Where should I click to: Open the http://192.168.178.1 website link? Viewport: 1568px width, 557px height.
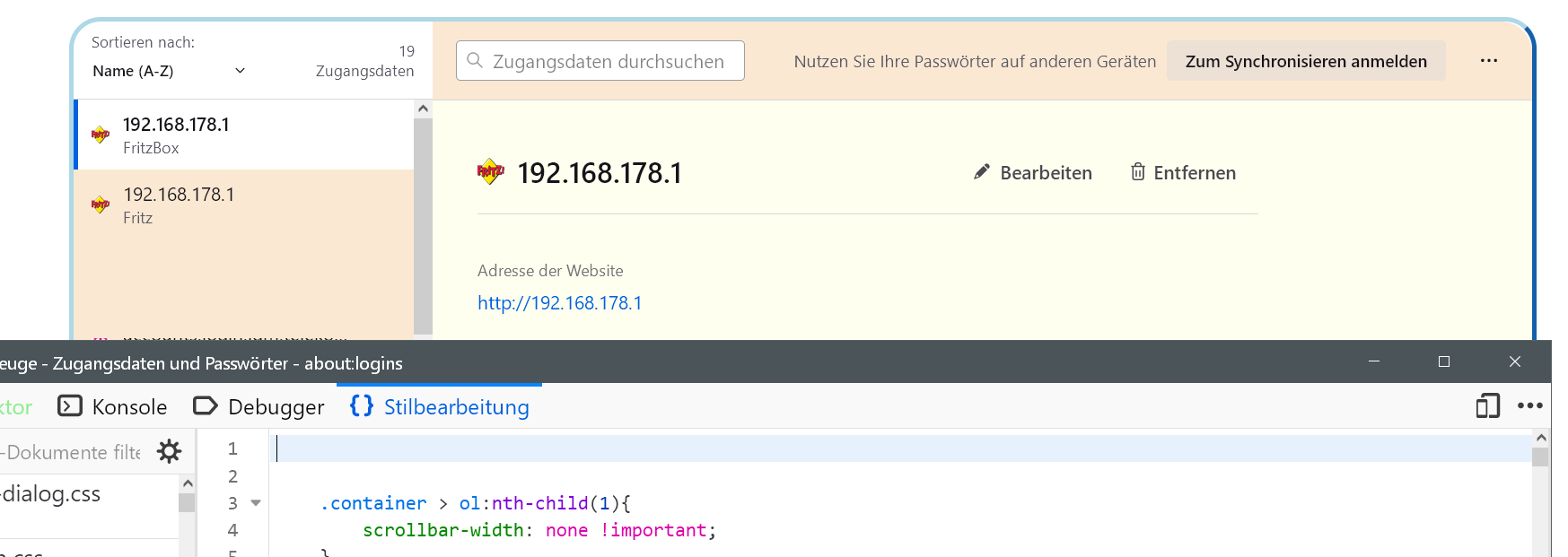(559, 303)
